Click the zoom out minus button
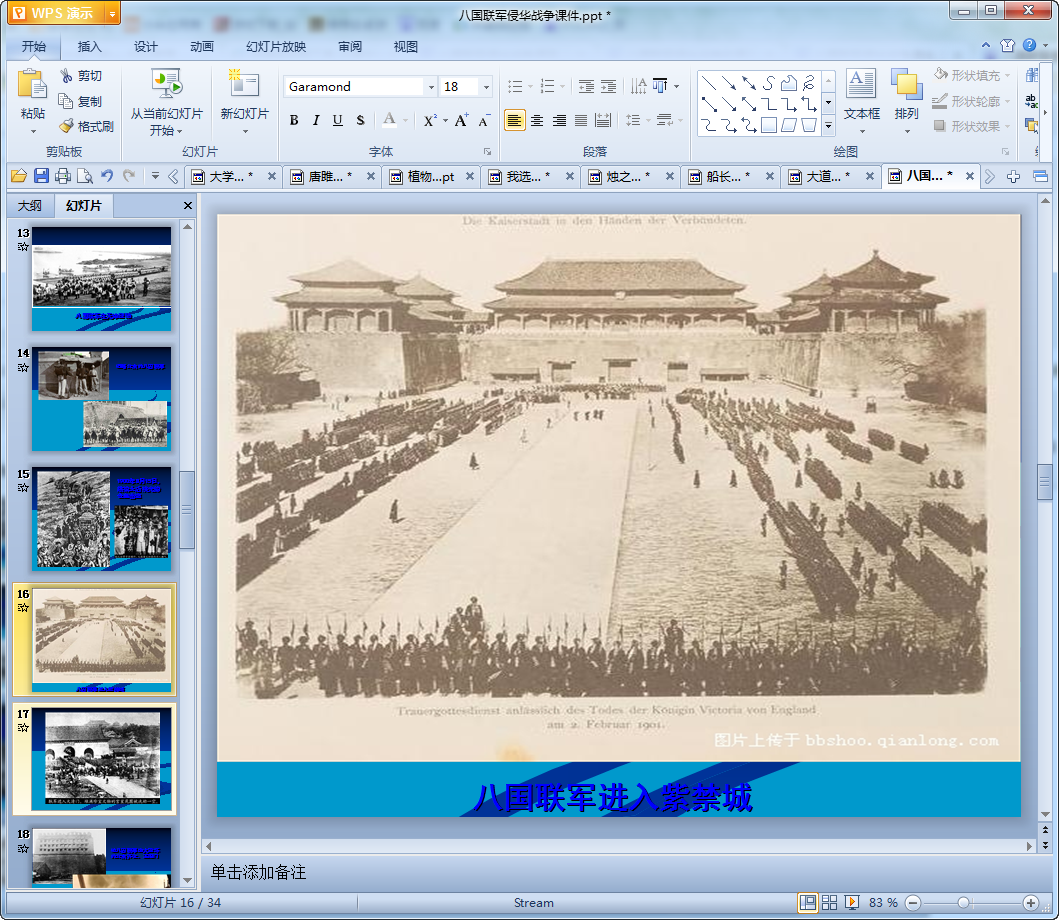Viewport: 1059px width, 920px height. pos(912,902)
